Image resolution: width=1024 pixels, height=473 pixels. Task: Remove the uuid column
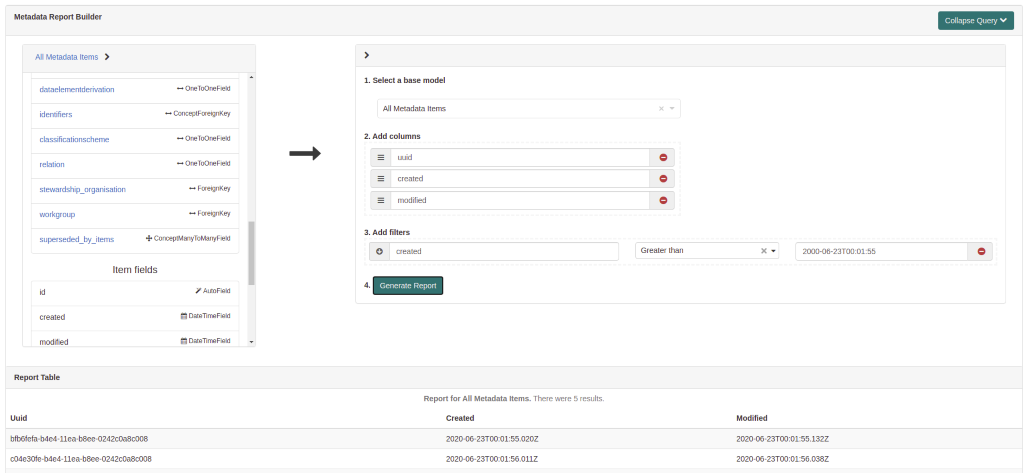pyautogui.click(x=663, y=157)
